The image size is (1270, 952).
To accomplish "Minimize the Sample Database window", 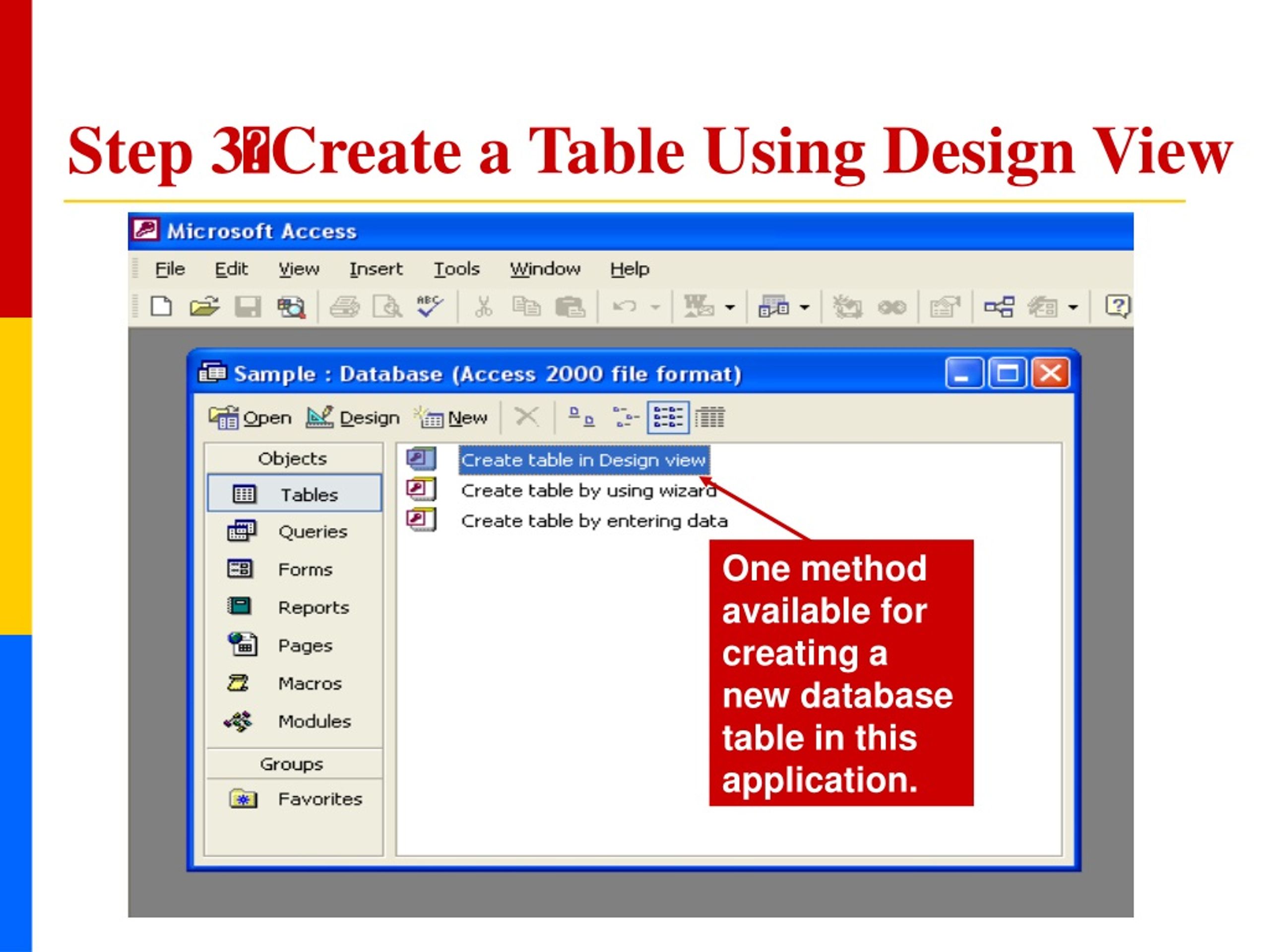I will [964, 373].
